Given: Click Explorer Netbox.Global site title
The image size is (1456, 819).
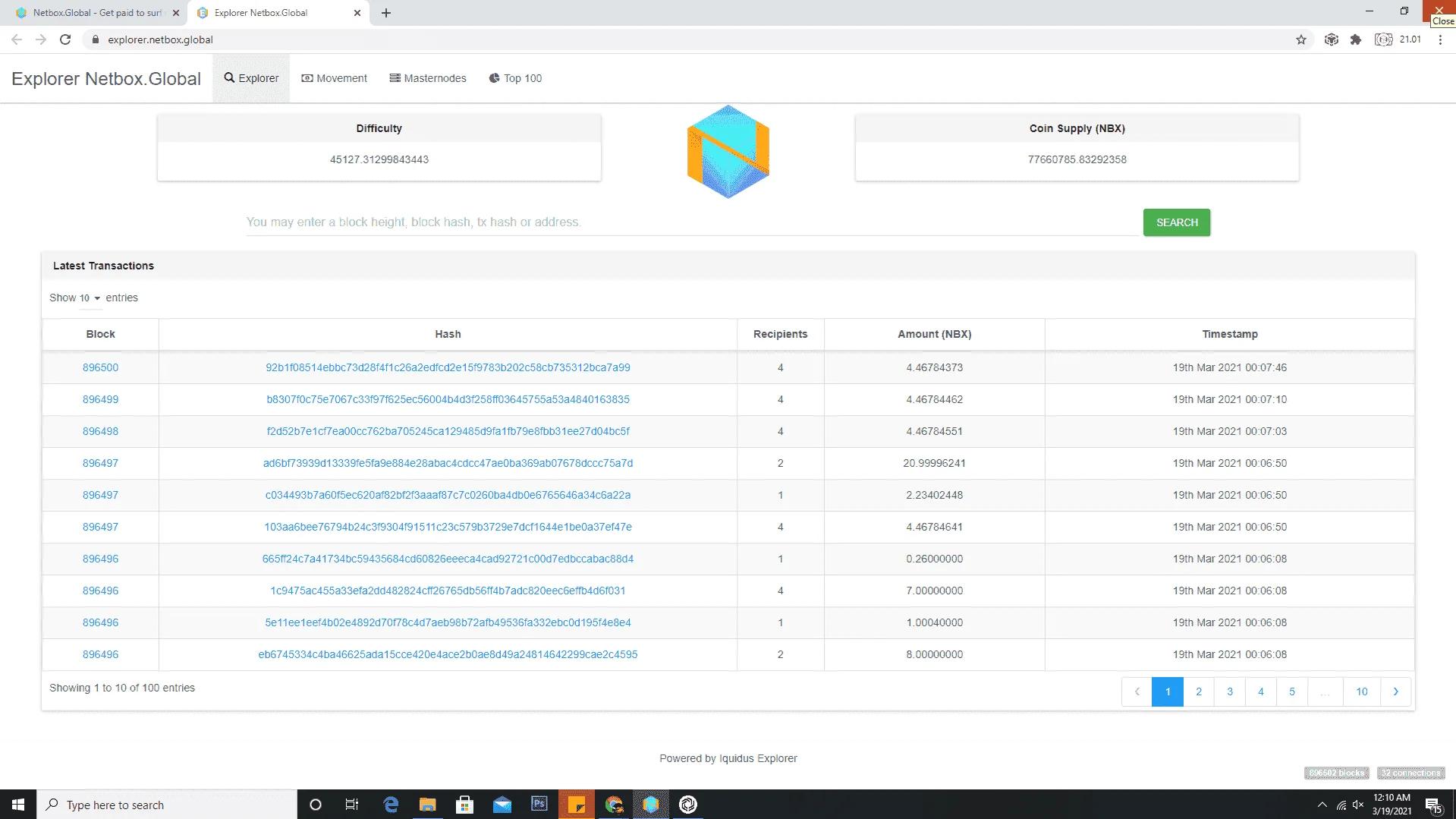Looking at the screenshot, I should [x=106, y=79].
